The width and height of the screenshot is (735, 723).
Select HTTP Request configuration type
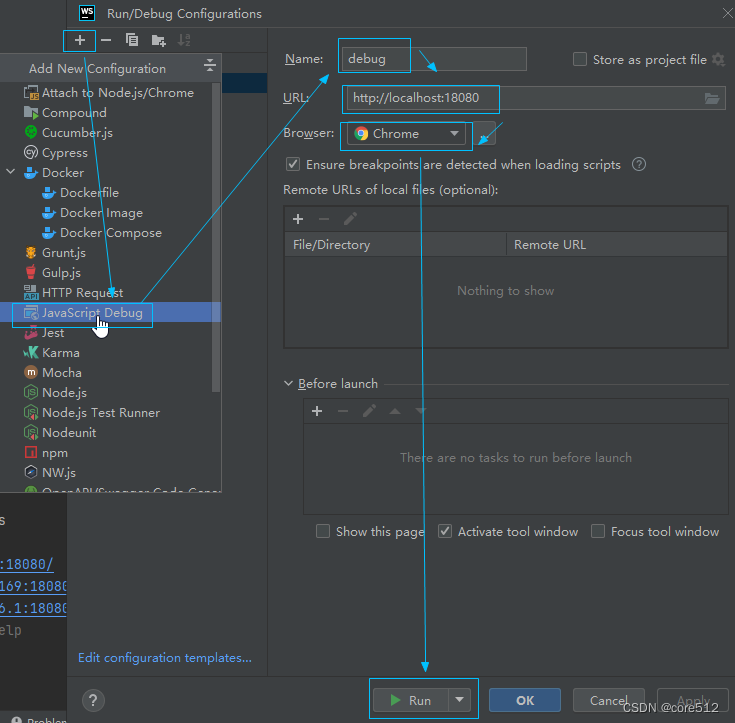coord(73,293)
